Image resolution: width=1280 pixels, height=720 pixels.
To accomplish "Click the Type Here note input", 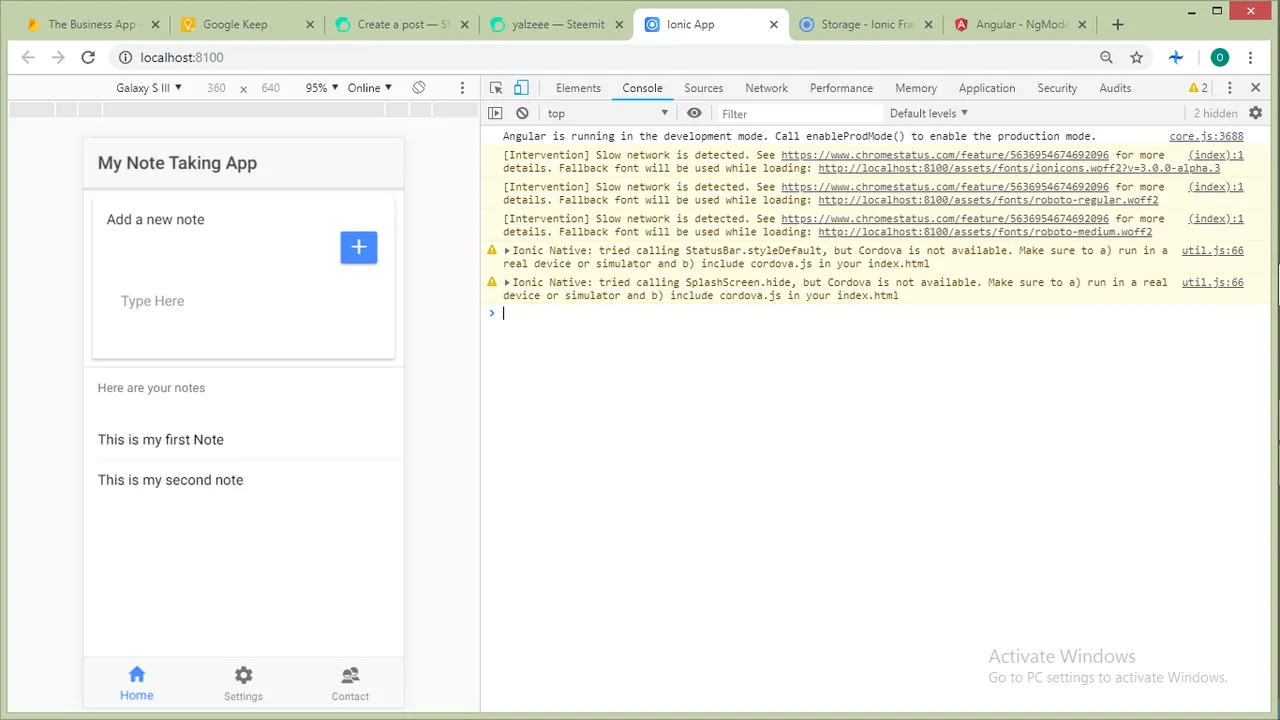I will click(243, 301).
